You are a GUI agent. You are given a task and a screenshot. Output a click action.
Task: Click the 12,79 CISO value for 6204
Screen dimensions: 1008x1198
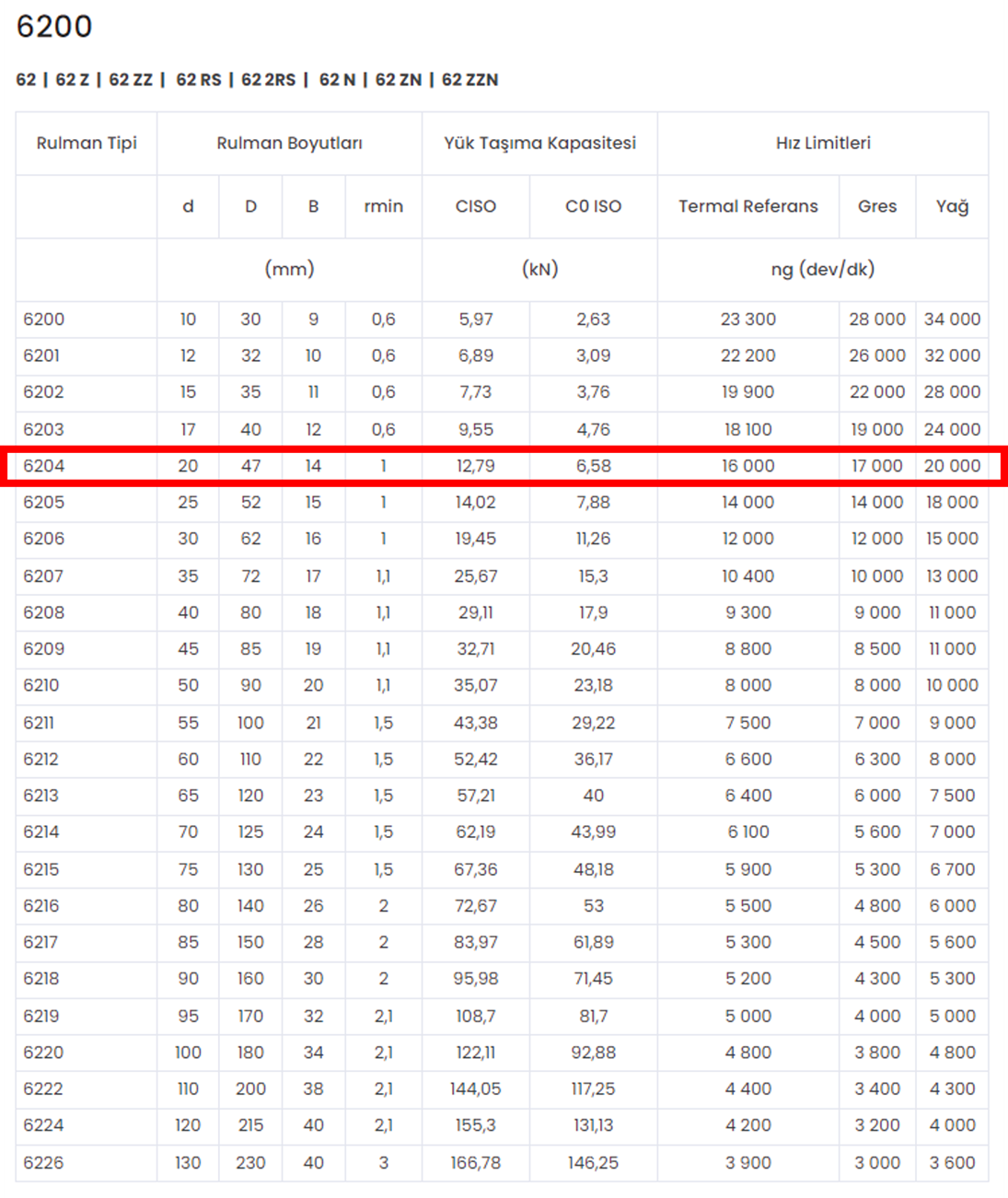(x=475, y=466)
